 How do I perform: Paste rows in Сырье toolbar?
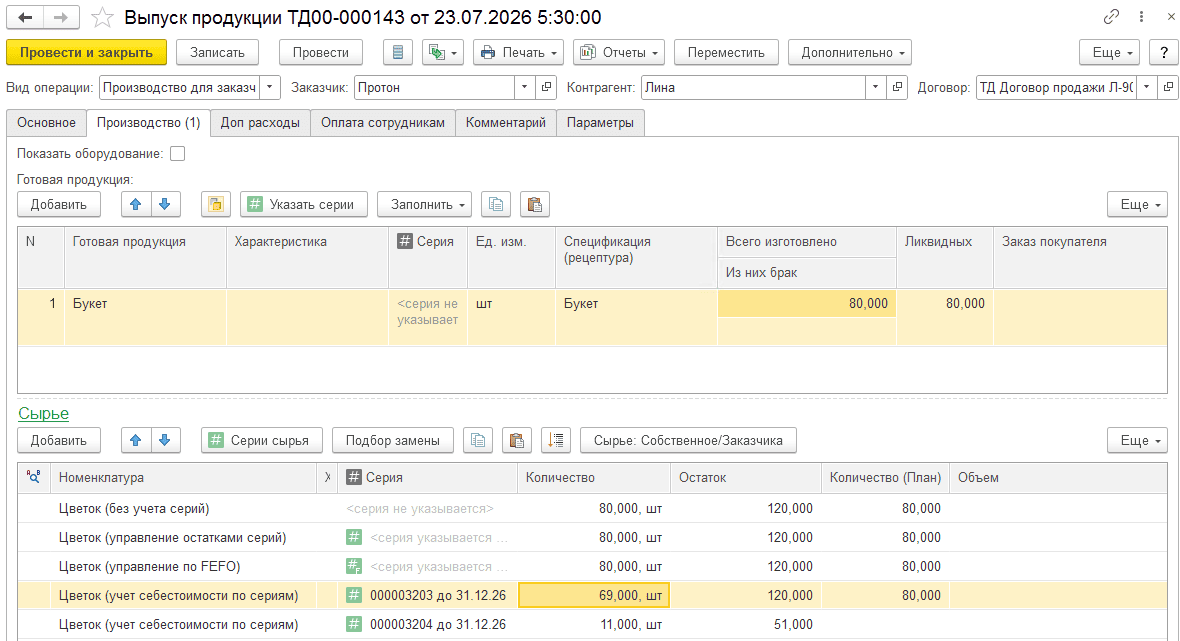(x=516, y=441)
